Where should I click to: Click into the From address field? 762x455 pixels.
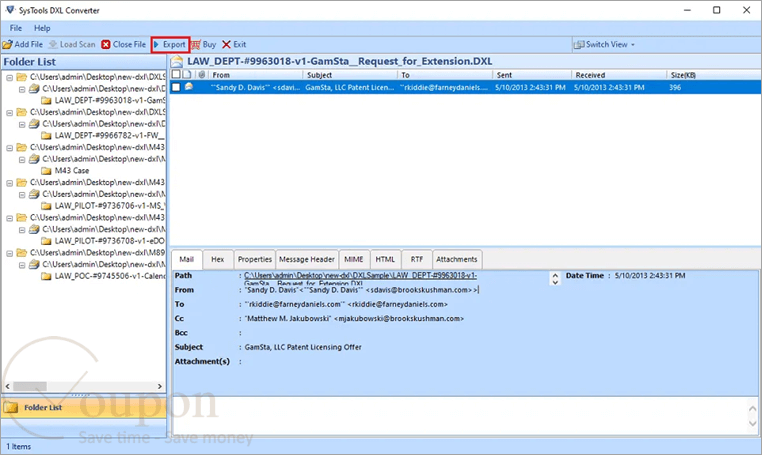point(361,290)
